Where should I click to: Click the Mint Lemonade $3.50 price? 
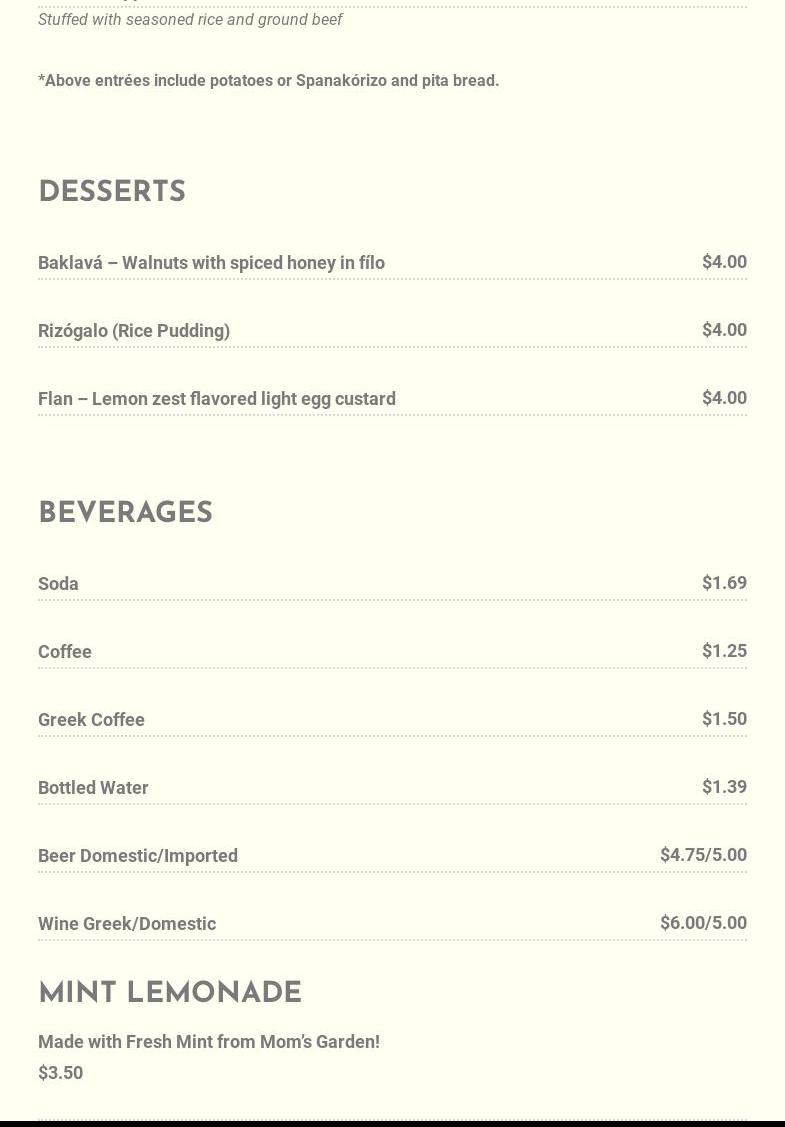(x=60, y=1072)
